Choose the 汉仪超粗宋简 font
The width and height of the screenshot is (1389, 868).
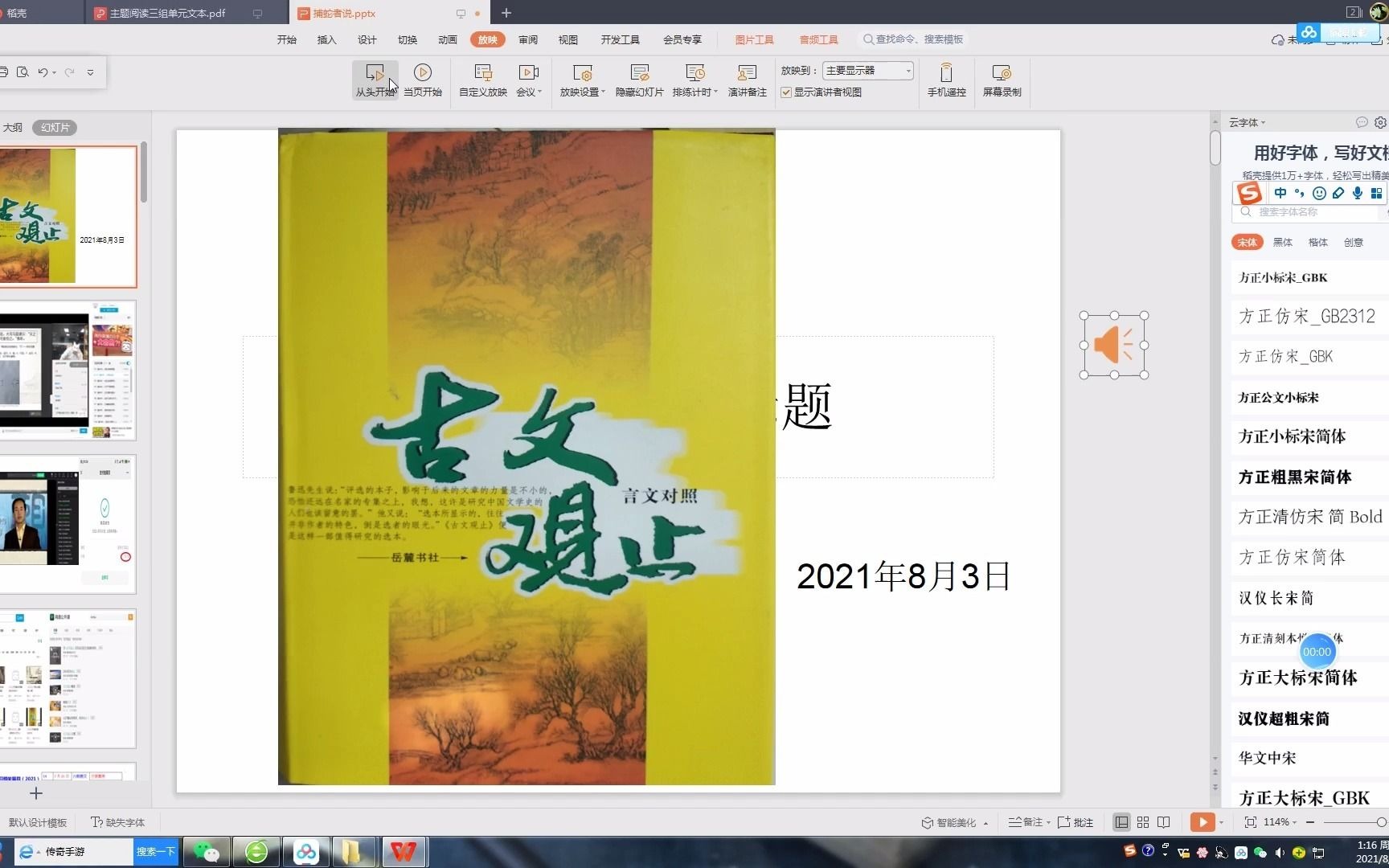click(x=1309, y=719)
